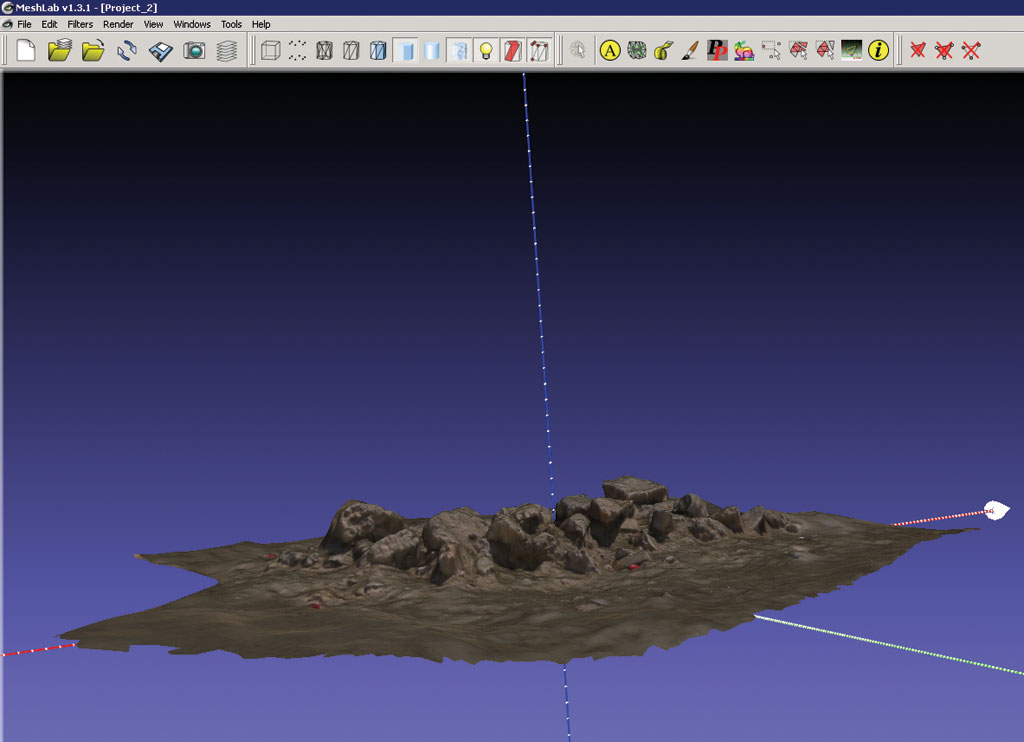The width and height of the screenshot is (1024, 742).
Task: Reload the mesh with the blue arrows icon
Action: point(127,50)
